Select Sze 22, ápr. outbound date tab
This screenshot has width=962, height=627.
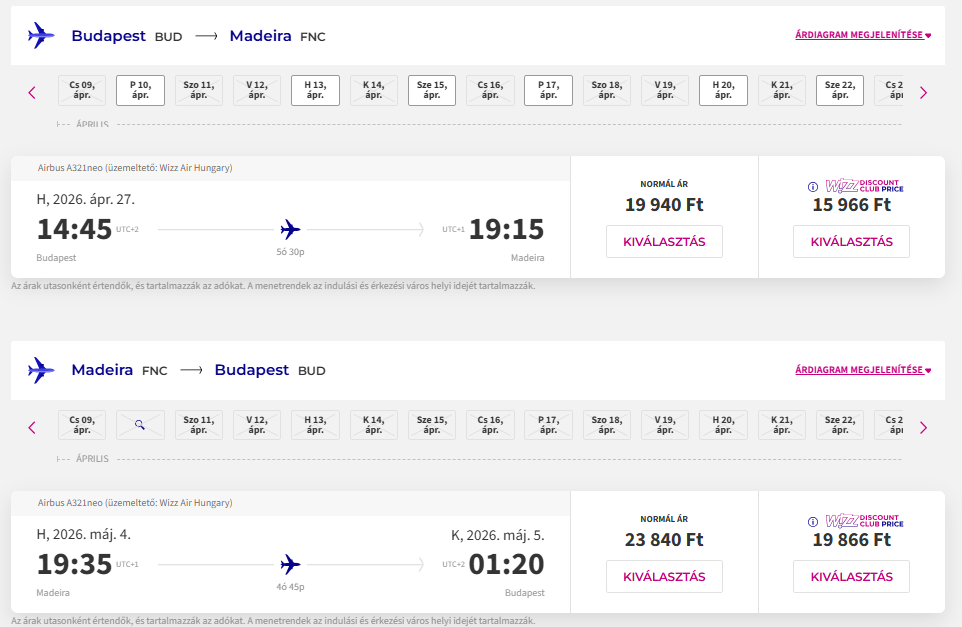840,91
